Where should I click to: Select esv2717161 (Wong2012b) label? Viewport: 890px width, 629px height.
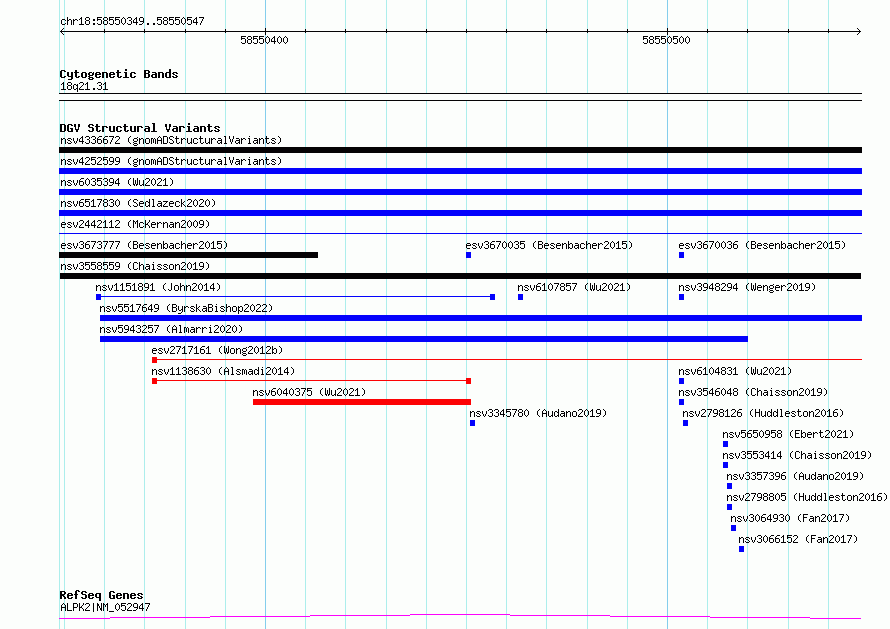[x=217, y=350]
